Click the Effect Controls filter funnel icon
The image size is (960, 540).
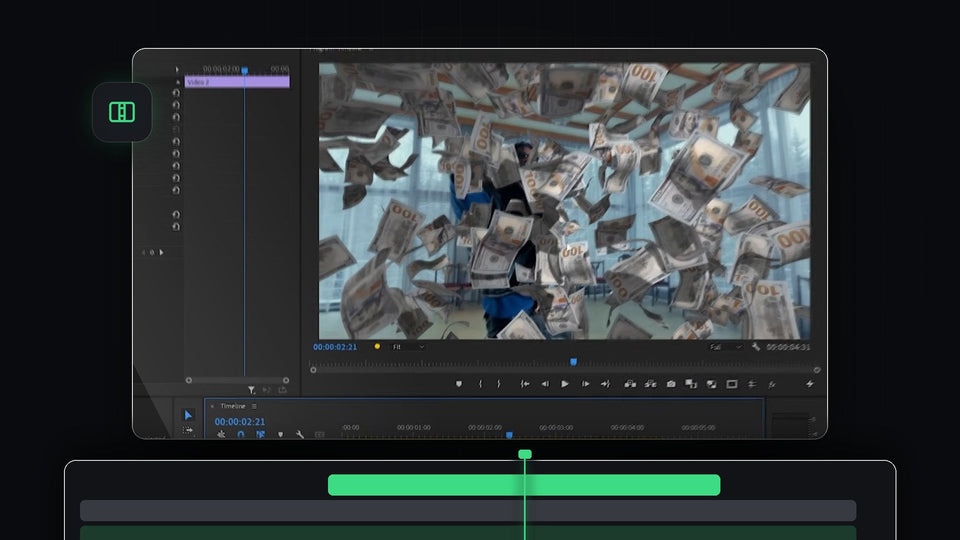(x=252, y=390)
